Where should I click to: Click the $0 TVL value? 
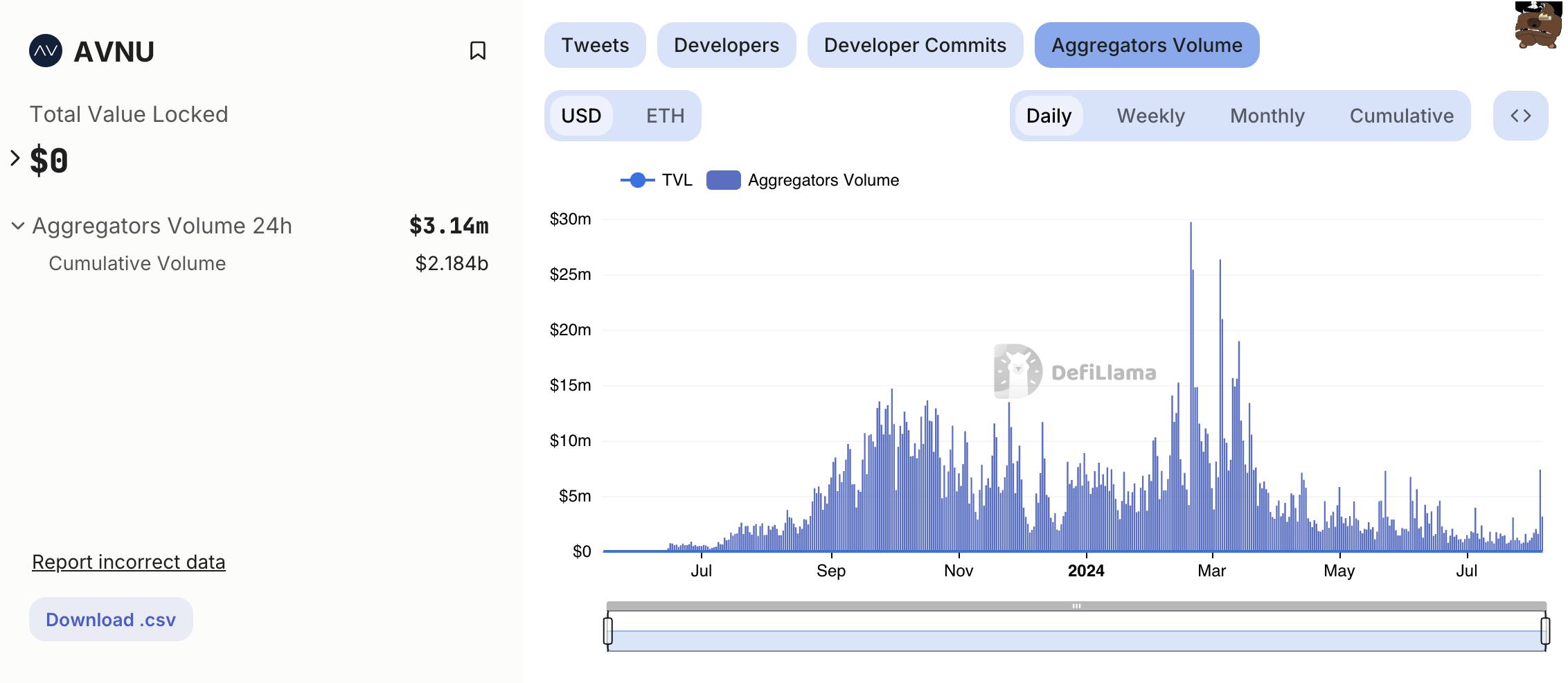point(48,161)
